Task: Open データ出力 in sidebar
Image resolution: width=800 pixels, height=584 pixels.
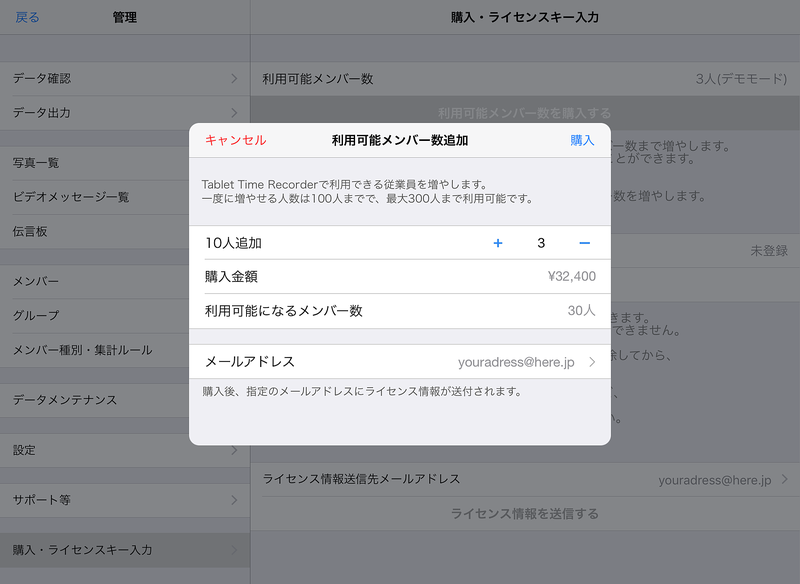Action: [x=42, y=112]
